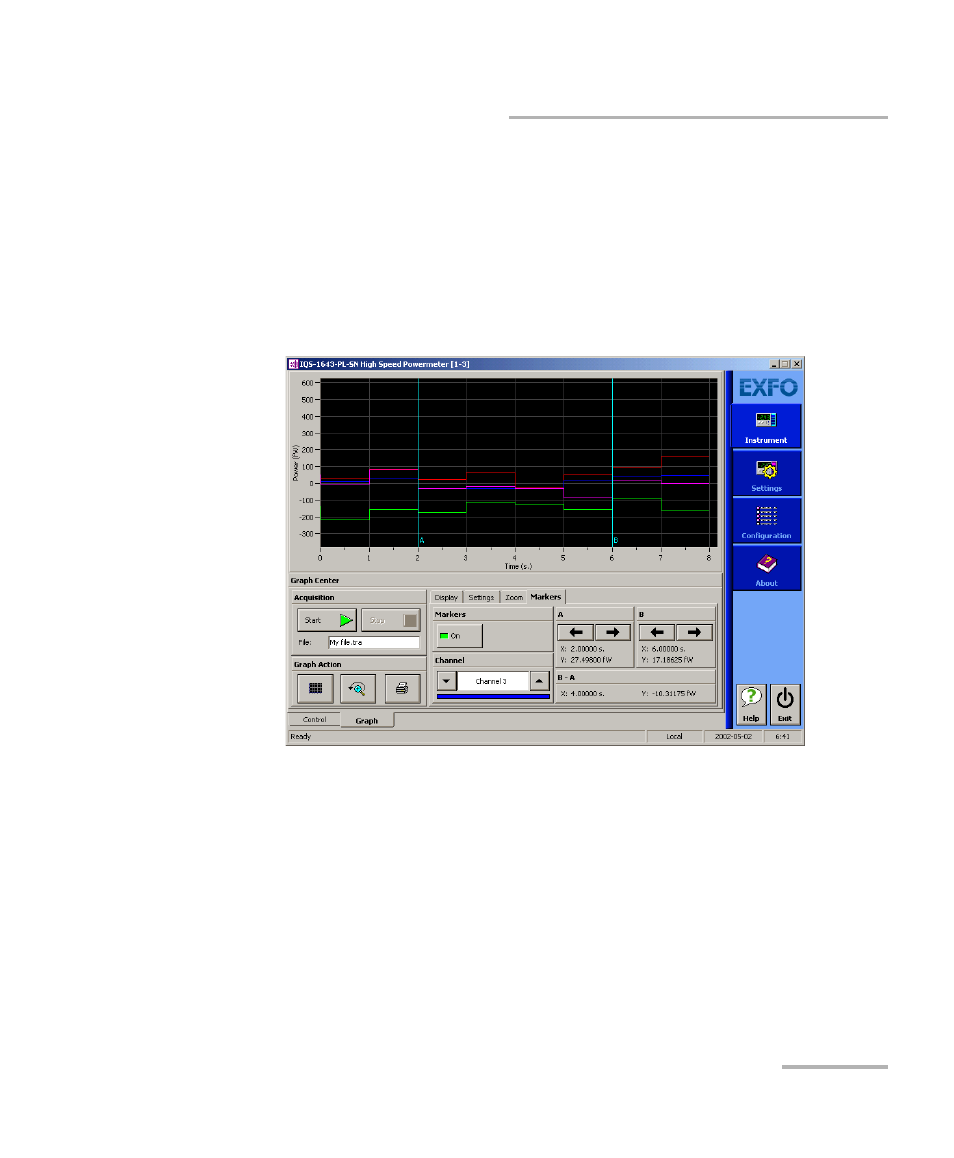Click the application icon in the title bar

pos(292,364)
